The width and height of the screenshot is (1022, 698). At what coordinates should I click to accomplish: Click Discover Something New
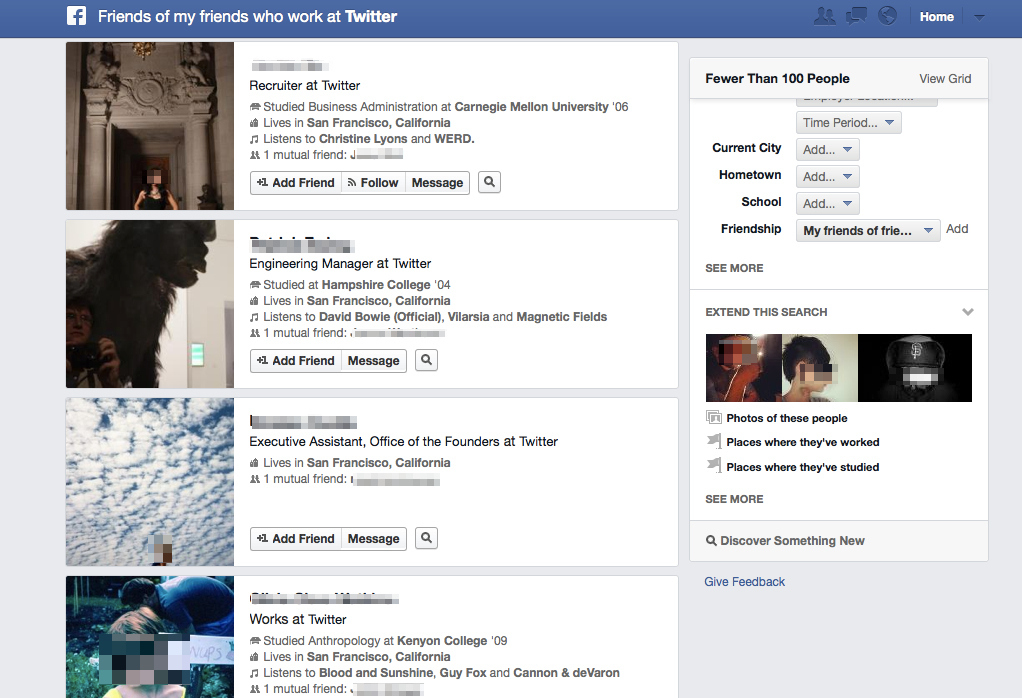785,541
